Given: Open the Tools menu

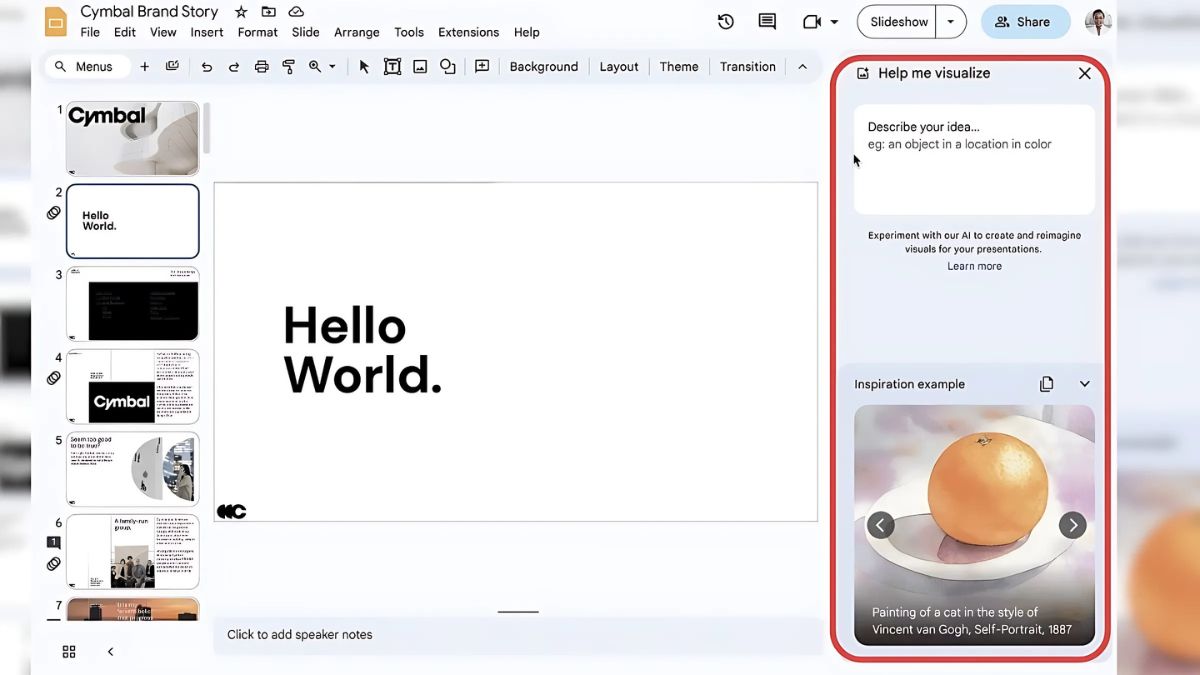Looking at the screenshot, I should (x=409, y=32).
